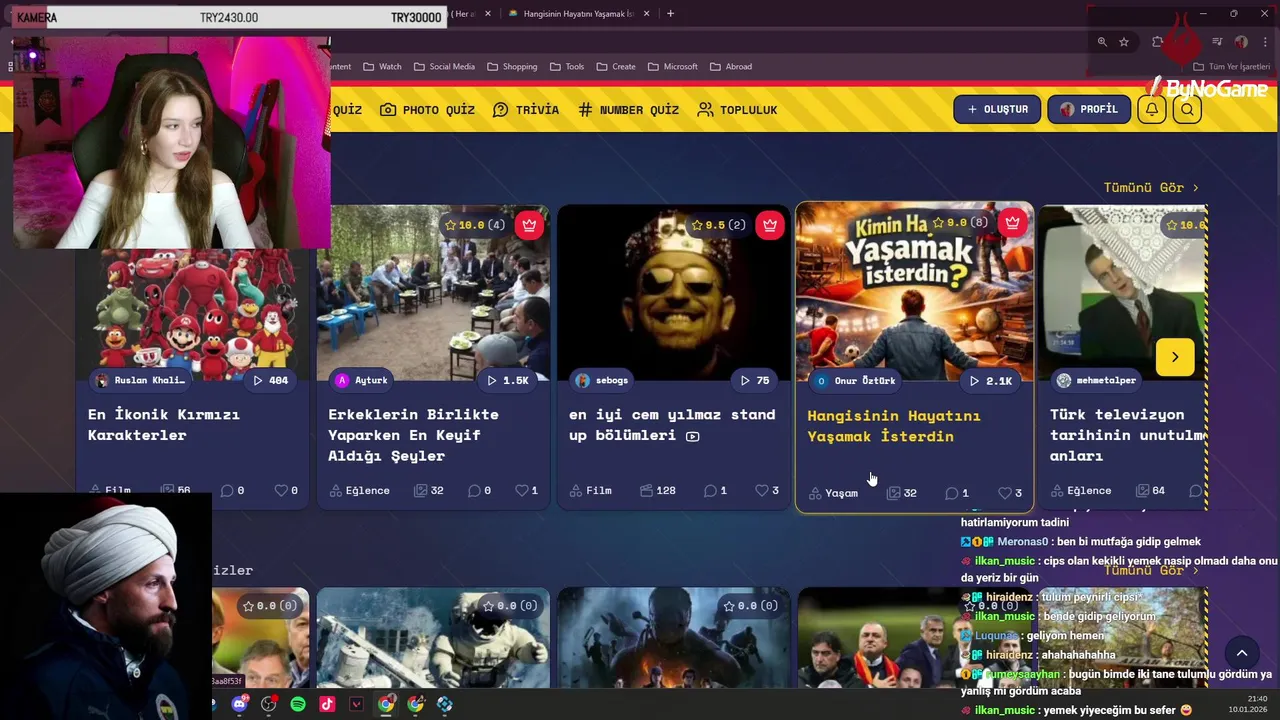Bookmark this page with star icon
Viewport: 1280px width, 720px height.
1124,42
